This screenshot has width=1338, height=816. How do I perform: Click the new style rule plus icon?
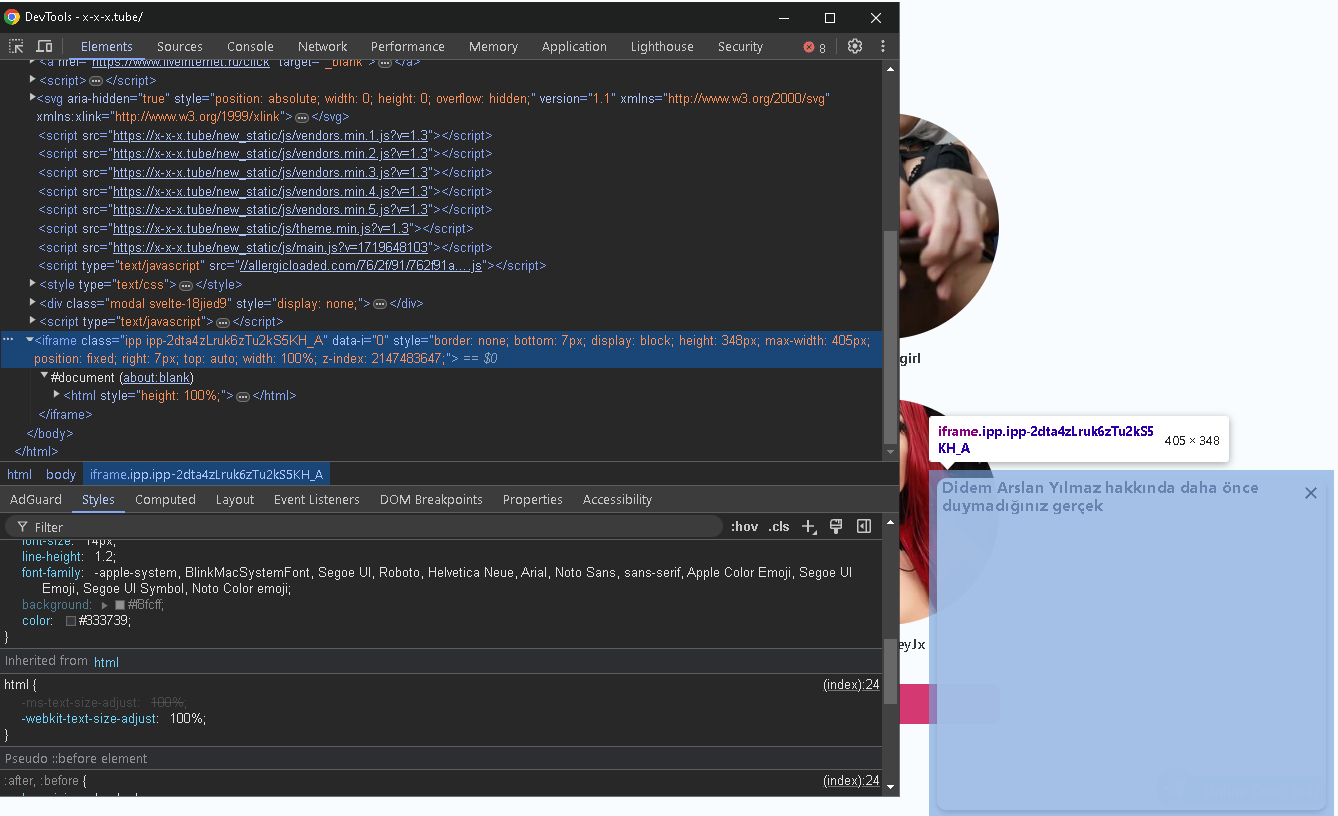809,526
